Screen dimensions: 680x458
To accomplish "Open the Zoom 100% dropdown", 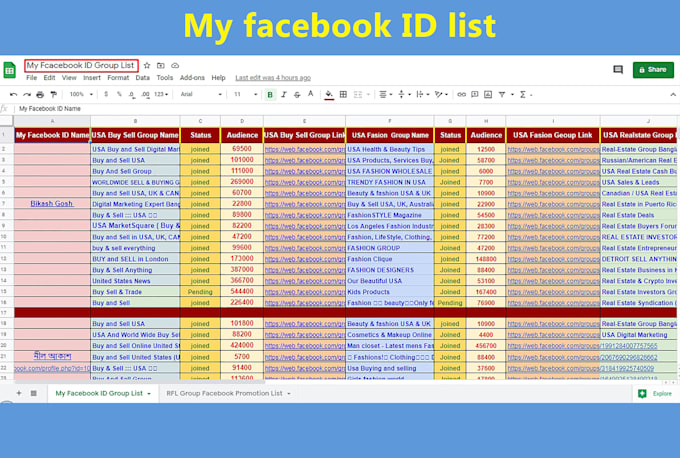I will pos(81,94).
